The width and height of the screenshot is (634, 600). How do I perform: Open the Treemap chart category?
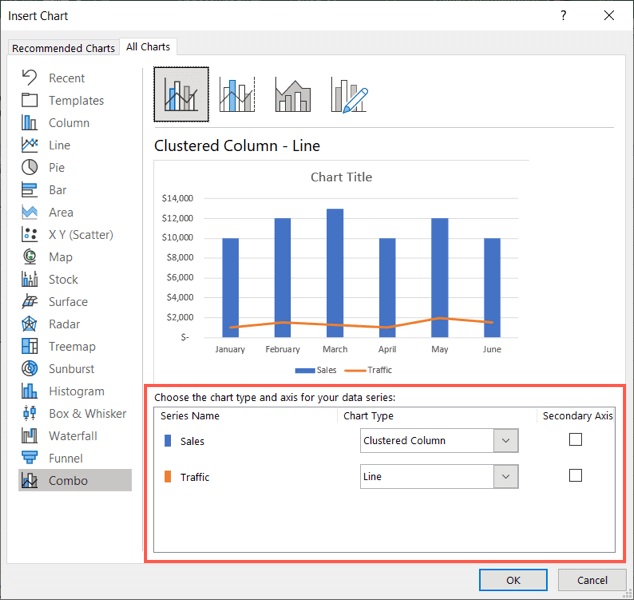[x=72, y=346]
